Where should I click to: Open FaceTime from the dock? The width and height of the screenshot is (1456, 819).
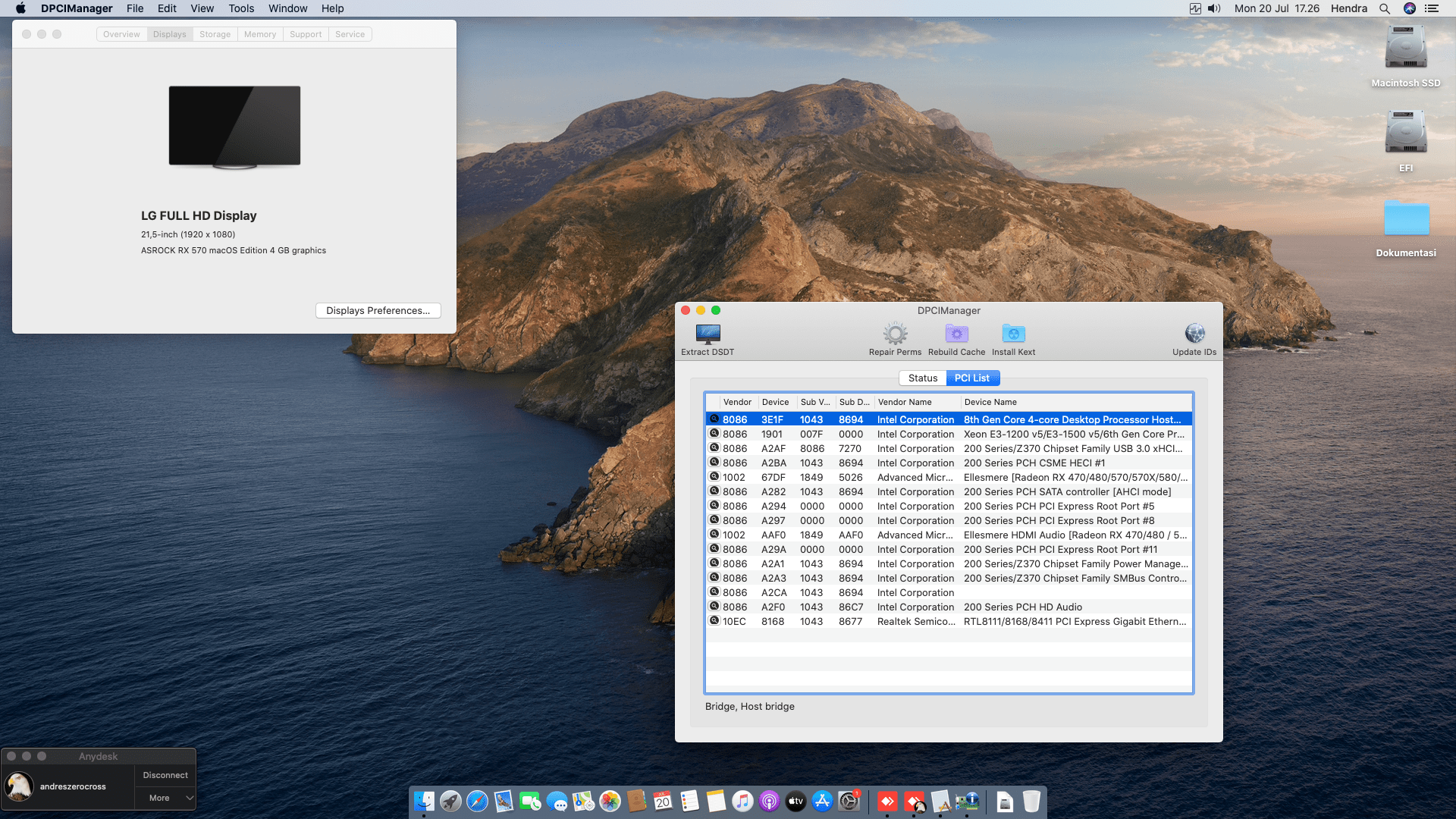pyautogui.click(x=530, y=801)
